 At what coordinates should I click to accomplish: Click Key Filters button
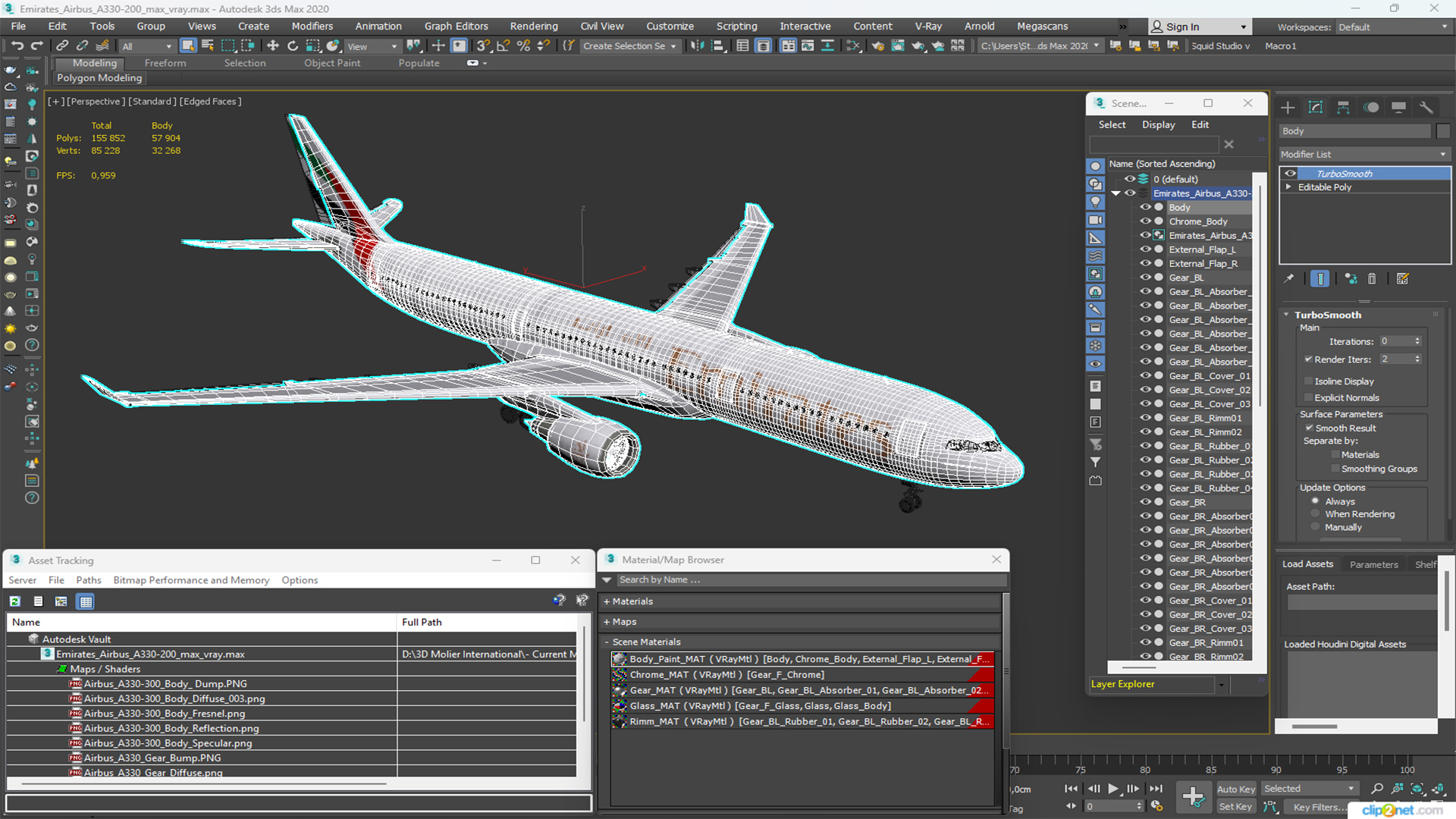pyautogui.click(x=1319, y=807)
